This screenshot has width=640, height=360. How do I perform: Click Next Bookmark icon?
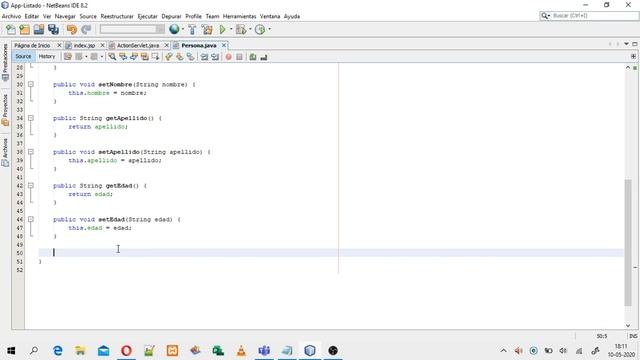pyautogui.click(x=180, y=57)
